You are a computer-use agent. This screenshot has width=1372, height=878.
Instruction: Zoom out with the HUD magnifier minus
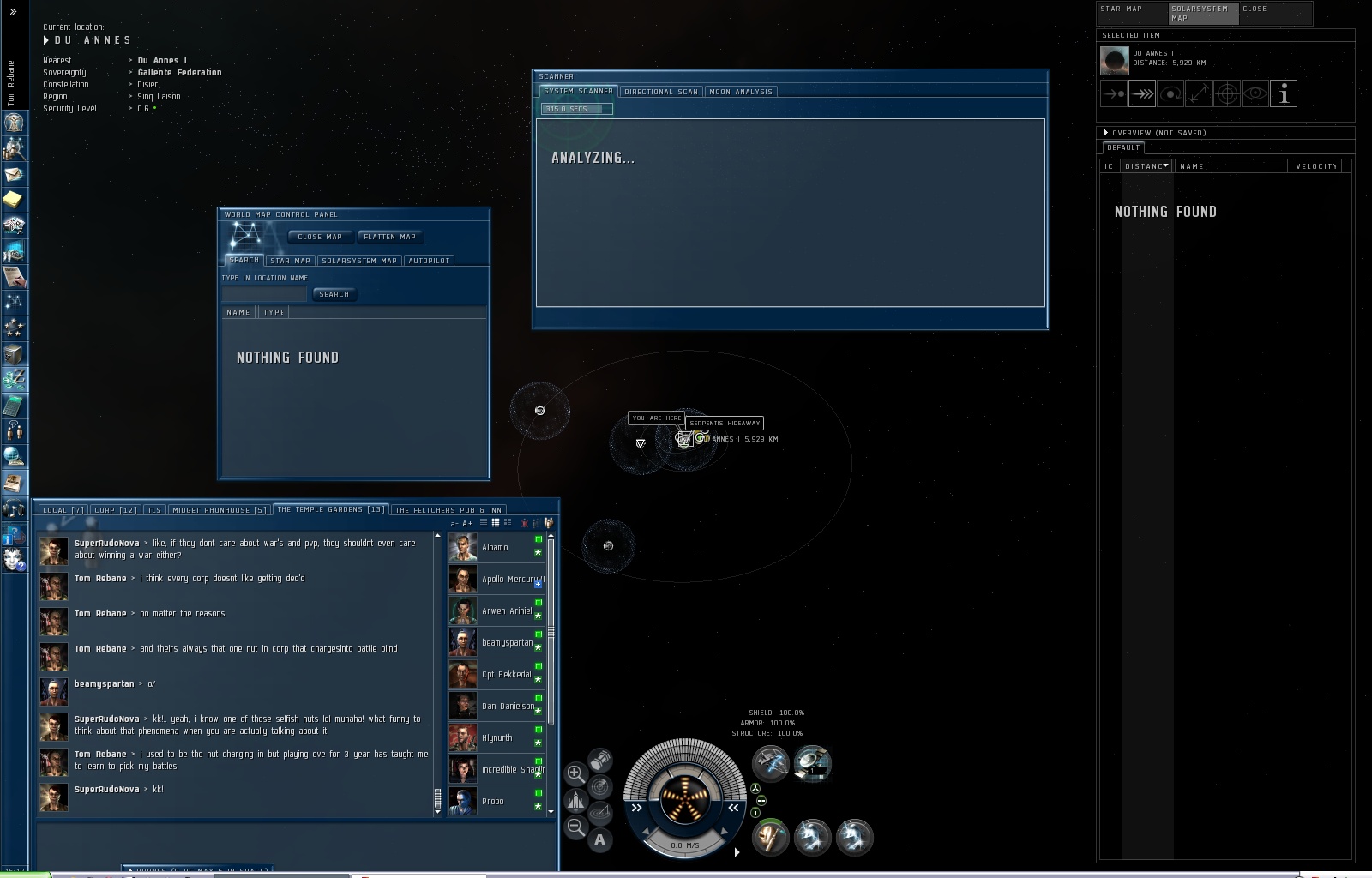[576, 827]
